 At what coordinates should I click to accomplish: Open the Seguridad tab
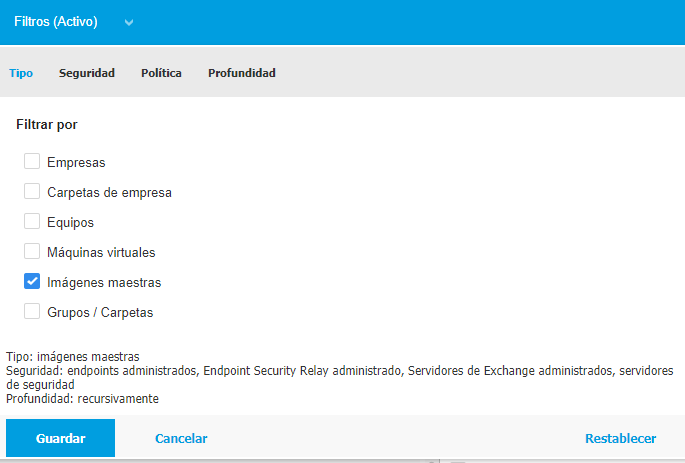pyautogui.click(x=87, y=73)
